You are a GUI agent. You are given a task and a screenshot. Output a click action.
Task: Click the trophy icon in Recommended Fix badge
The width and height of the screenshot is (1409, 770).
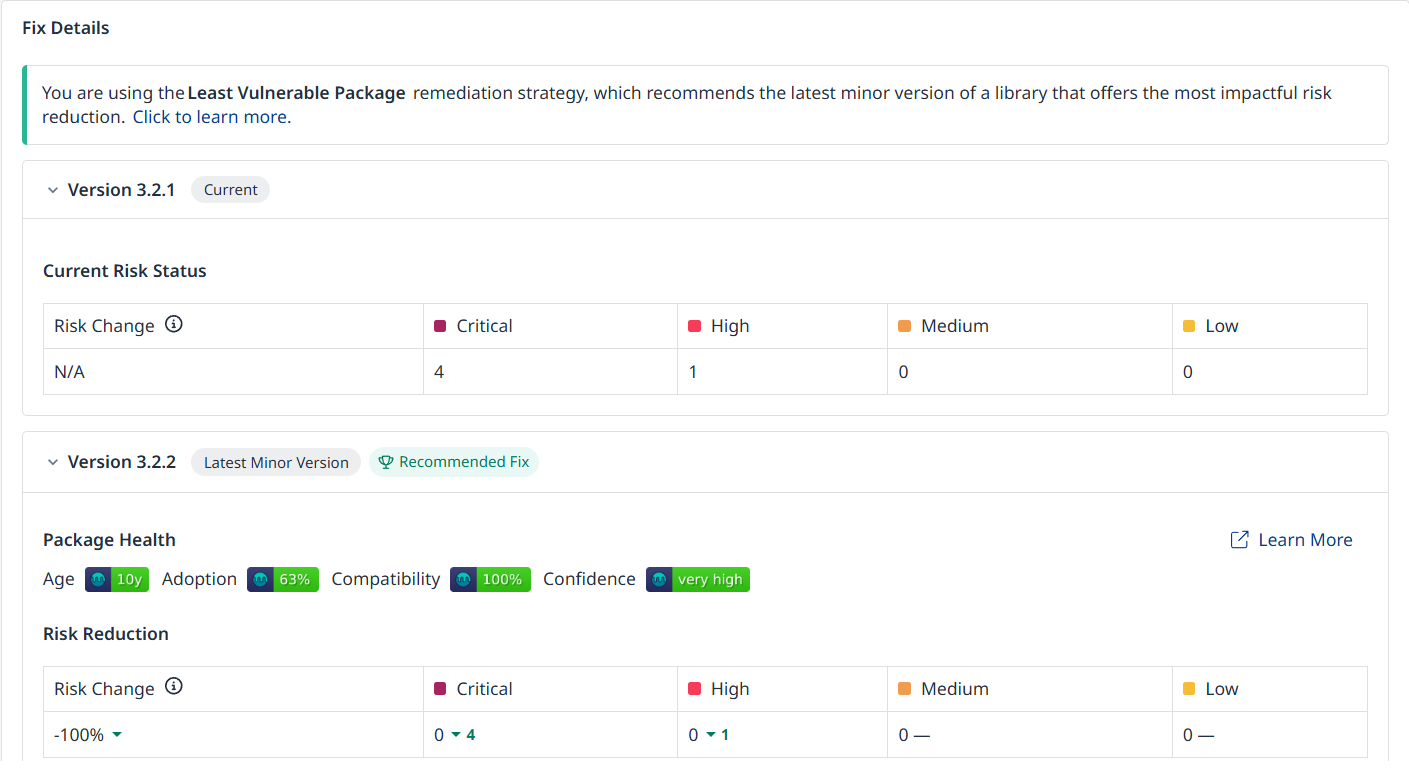386,462
